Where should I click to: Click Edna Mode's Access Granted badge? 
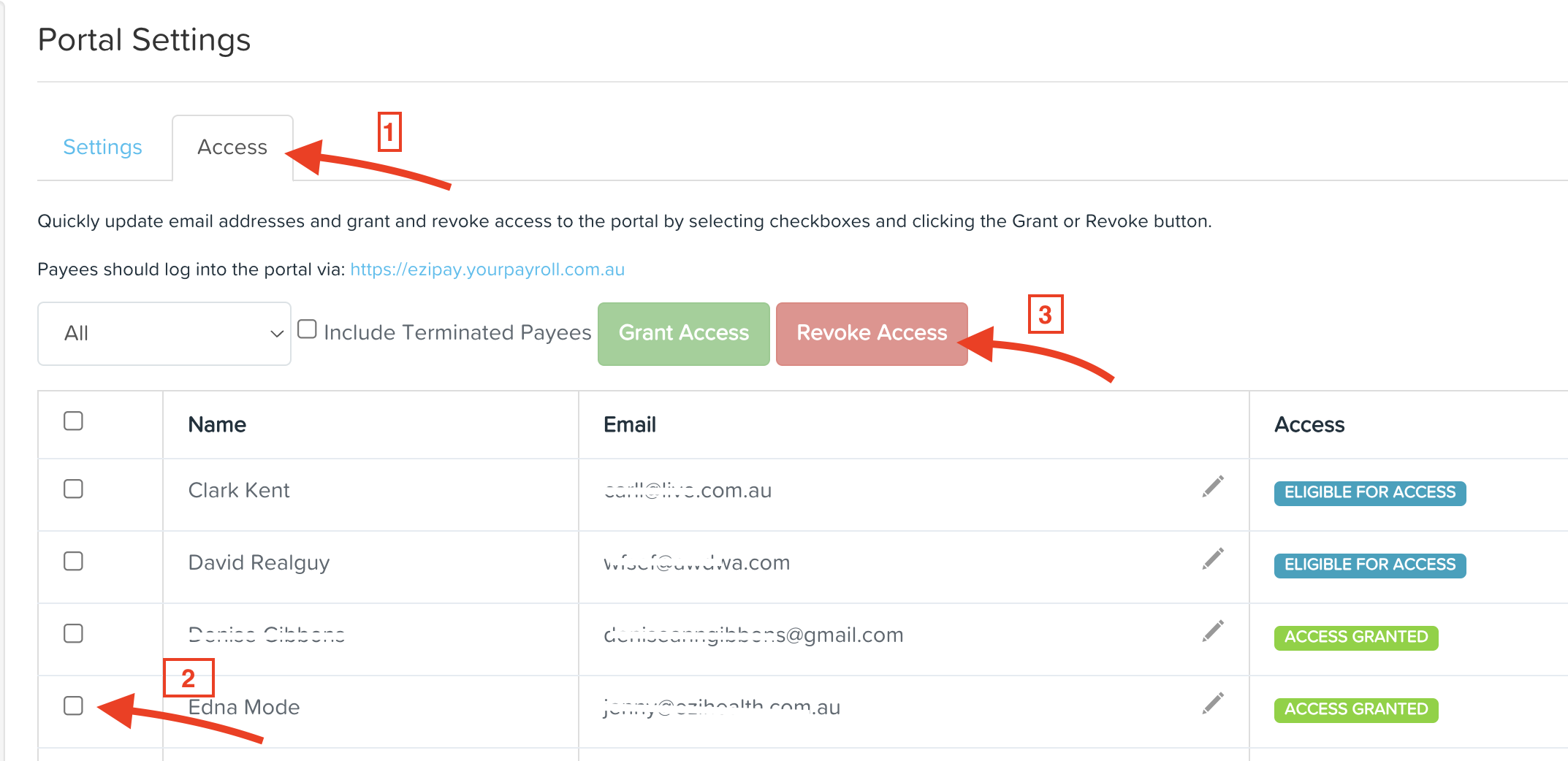click(x=1356, y=709)
